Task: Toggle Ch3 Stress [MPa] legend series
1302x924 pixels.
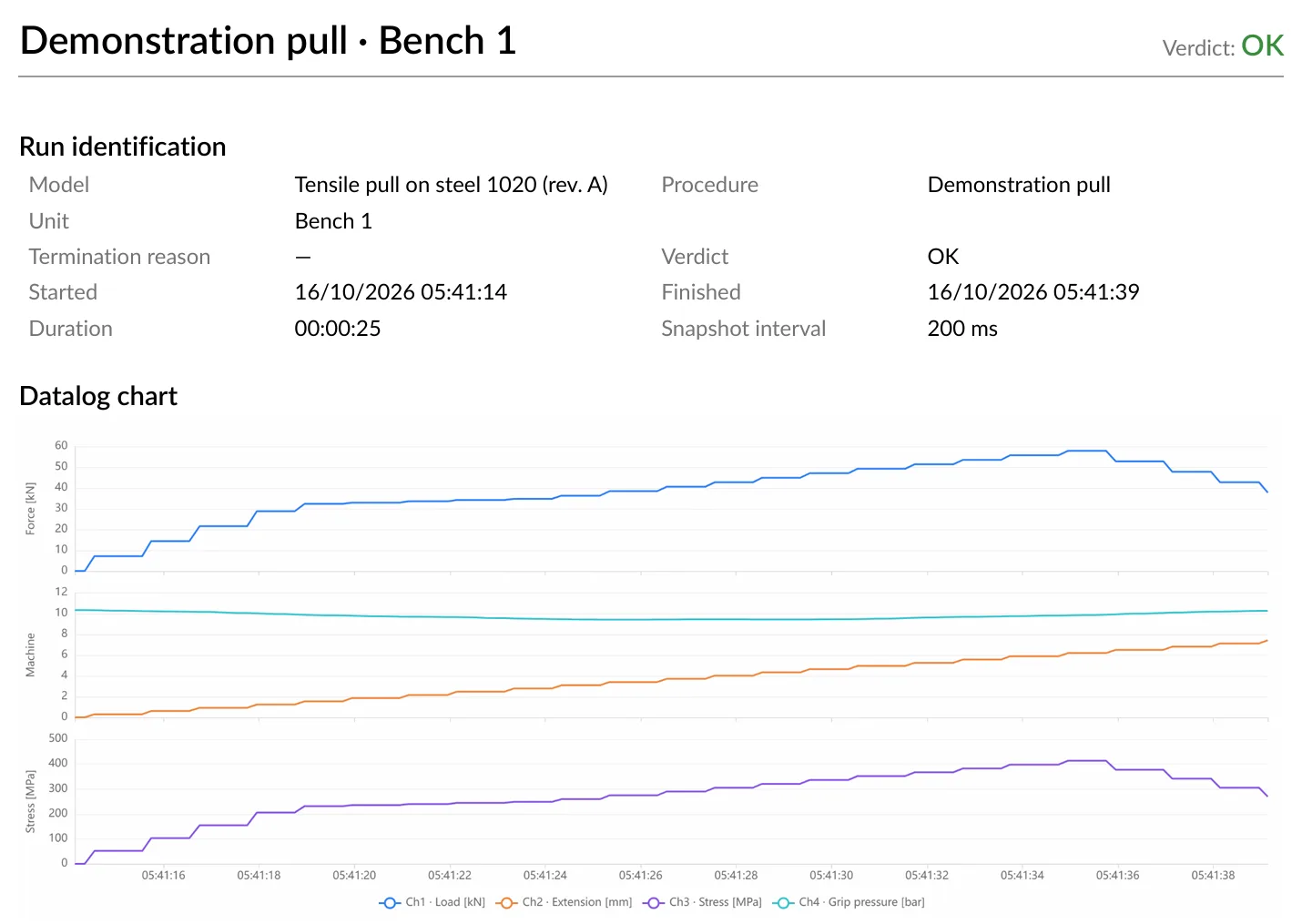Action: tap(702, 902)
